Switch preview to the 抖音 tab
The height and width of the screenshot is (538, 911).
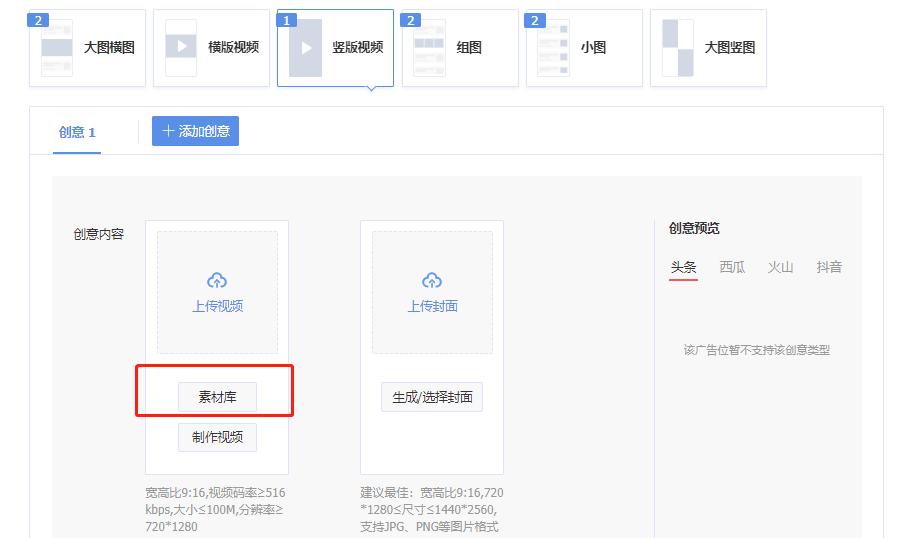tap(829, 267)
